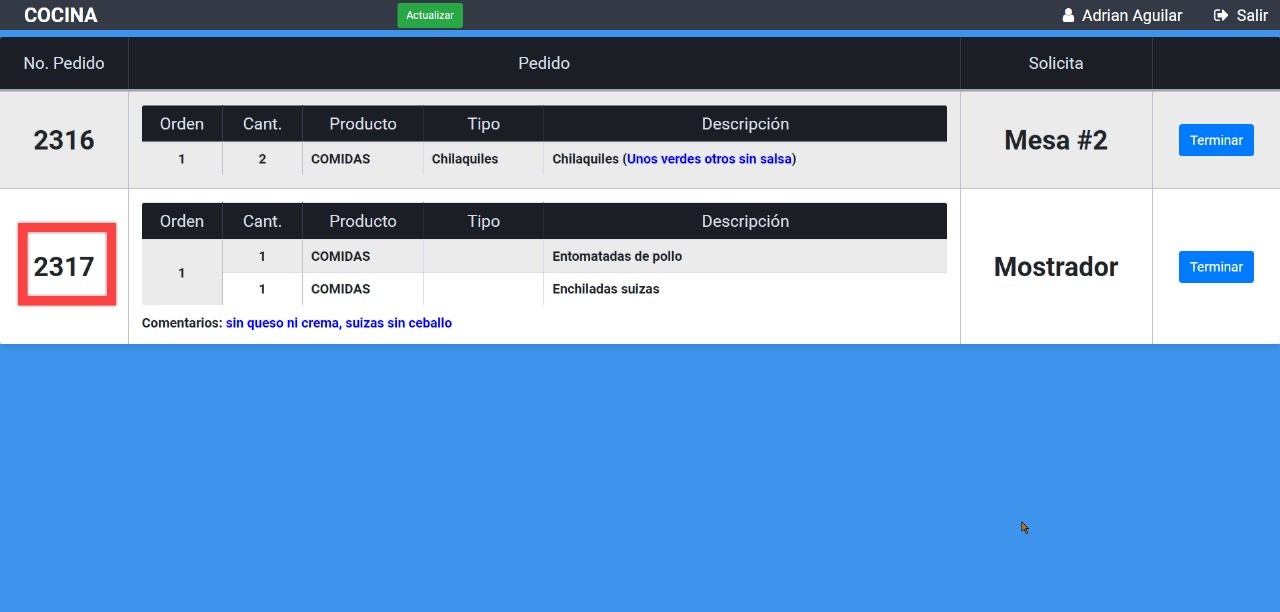Click the main Pedido column header
The height and width of the screenshot is (612, 1280).
544,63
